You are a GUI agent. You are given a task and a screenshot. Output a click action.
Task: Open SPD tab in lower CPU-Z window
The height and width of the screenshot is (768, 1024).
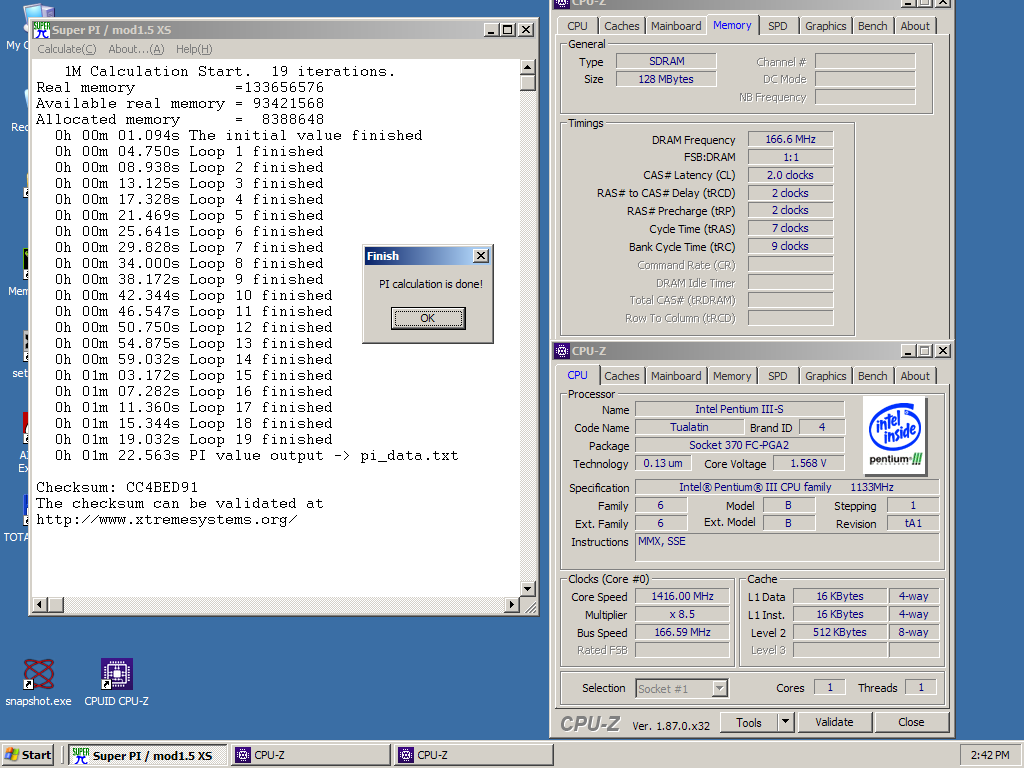pyautogui.click(x=777, y=376)
